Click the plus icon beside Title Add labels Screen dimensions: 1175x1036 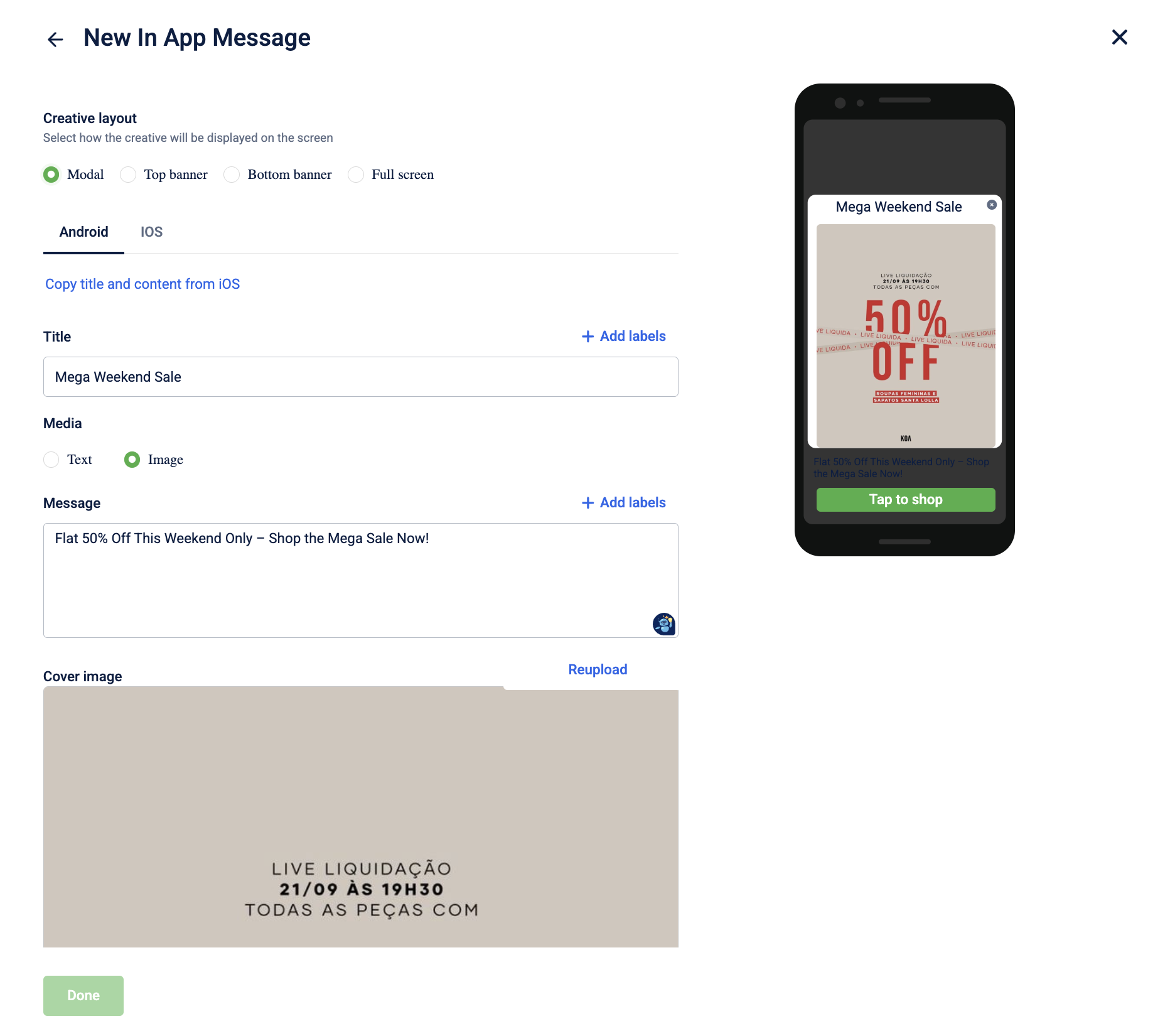tap(587, 337)
